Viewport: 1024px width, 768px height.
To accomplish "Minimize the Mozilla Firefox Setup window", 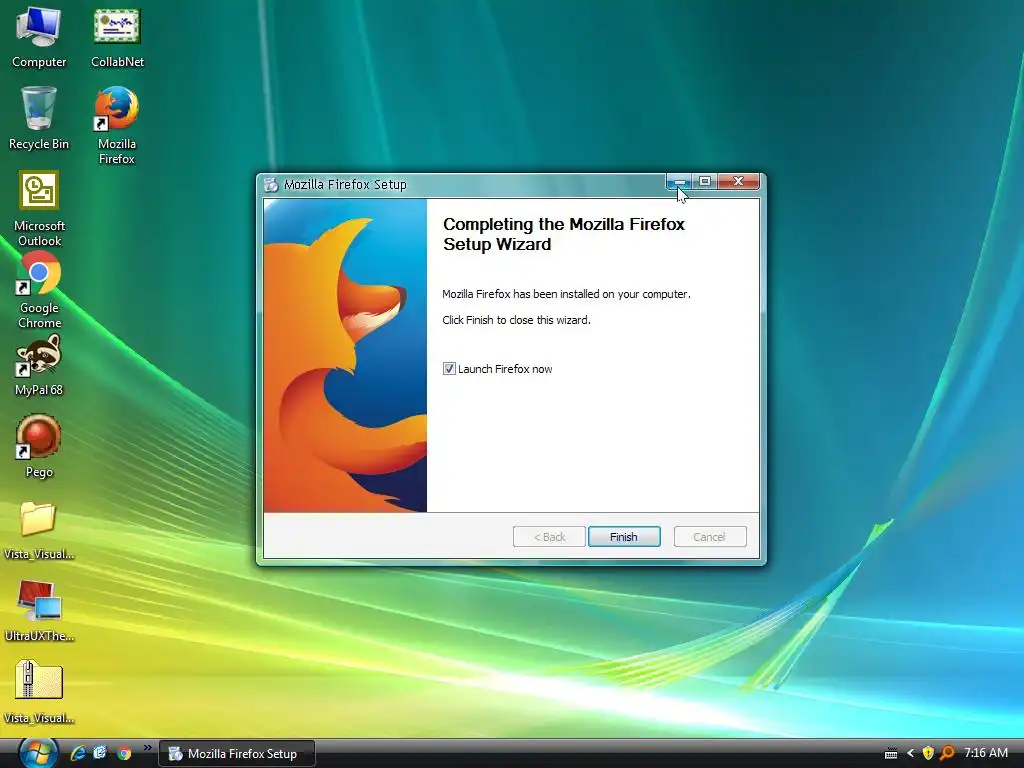I will click(x=680, y=182).
